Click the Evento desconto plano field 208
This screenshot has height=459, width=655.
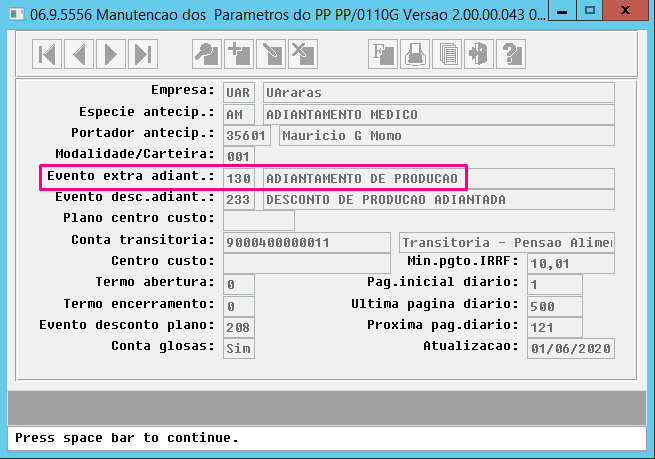239,327
